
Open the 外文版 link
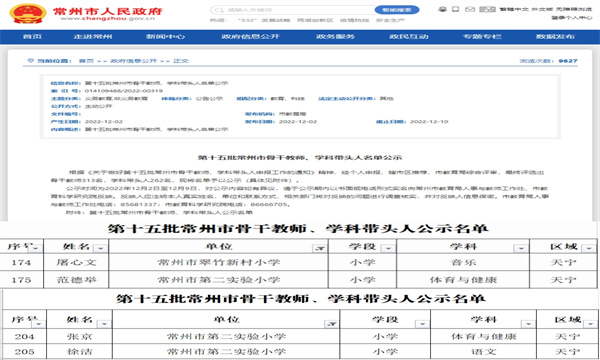pyautogui.click(x=542, y=9)
